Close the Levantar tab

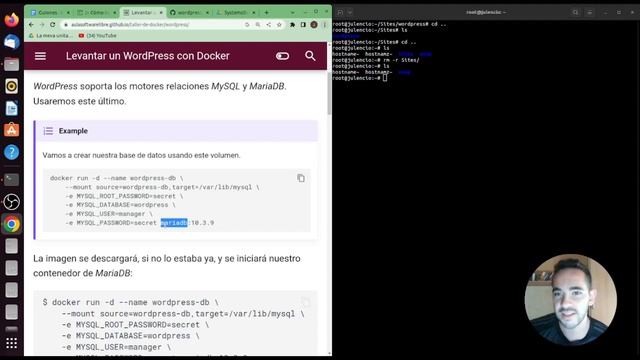161,13
